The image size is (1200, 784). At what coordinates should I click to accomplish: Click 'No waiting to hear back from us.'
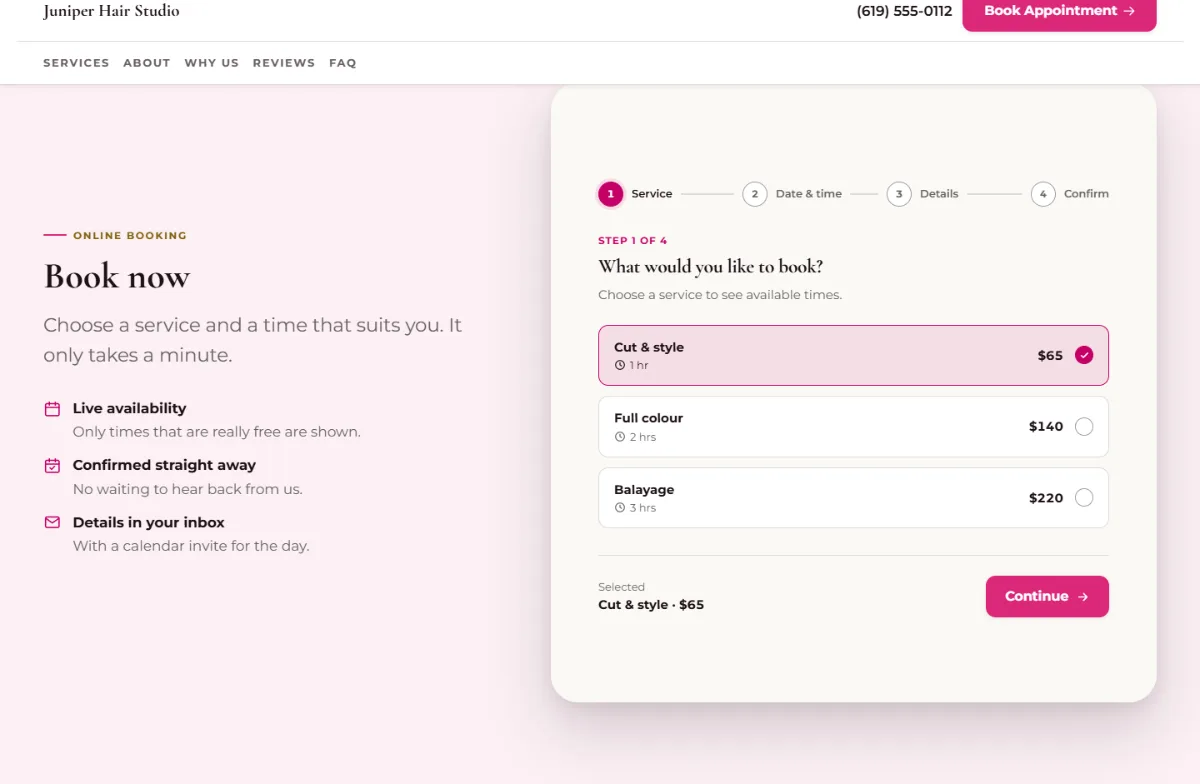click(x=188, y=489)
